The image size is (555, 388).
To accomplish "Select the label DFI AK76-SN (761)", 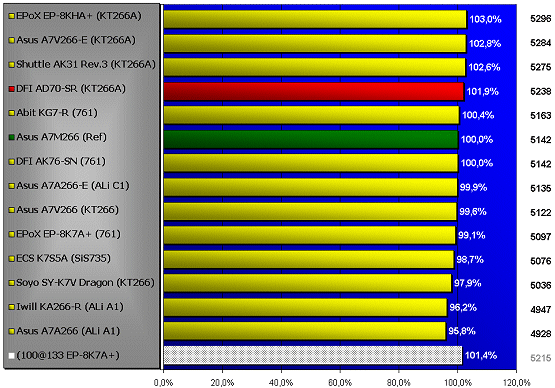I will [61, 161].
